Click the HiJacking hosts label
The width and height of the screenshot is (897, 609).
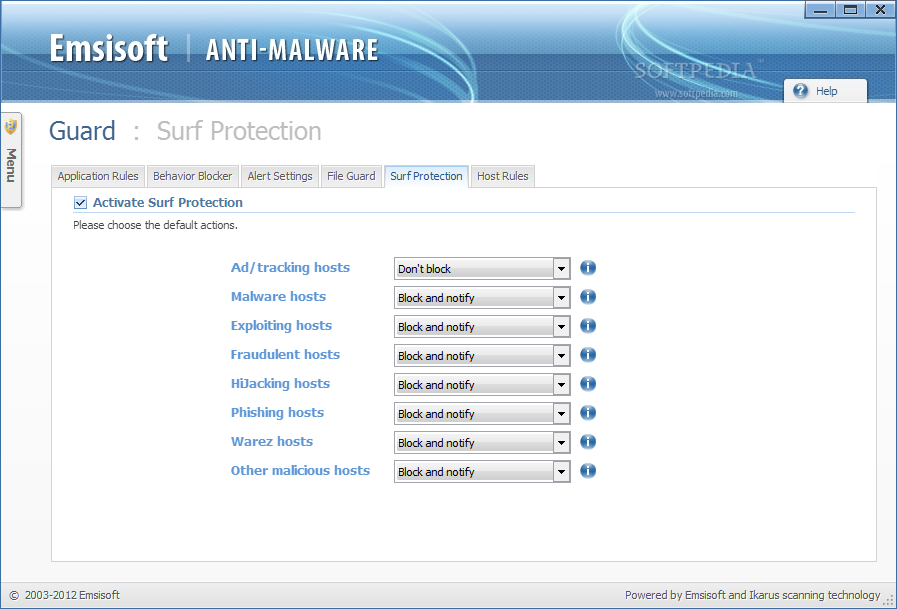tap(280, 384)
